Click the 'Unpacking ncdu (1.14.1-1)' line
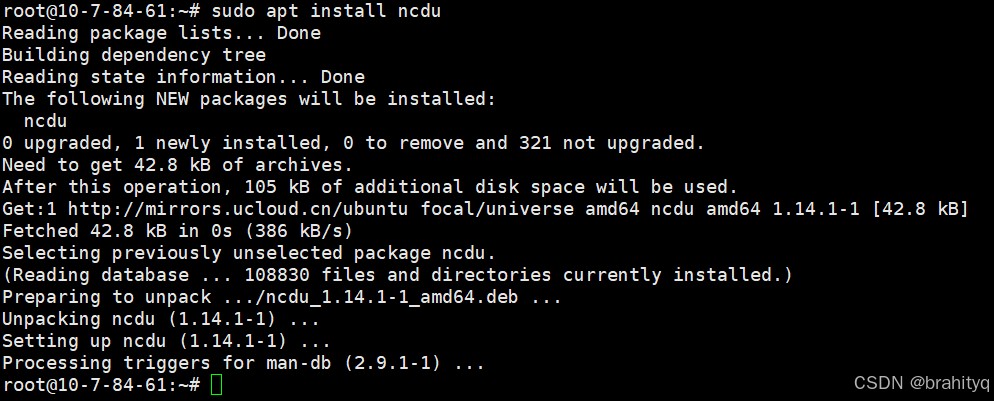The width and height of the screenshot is (994, 401). [161, 319]
